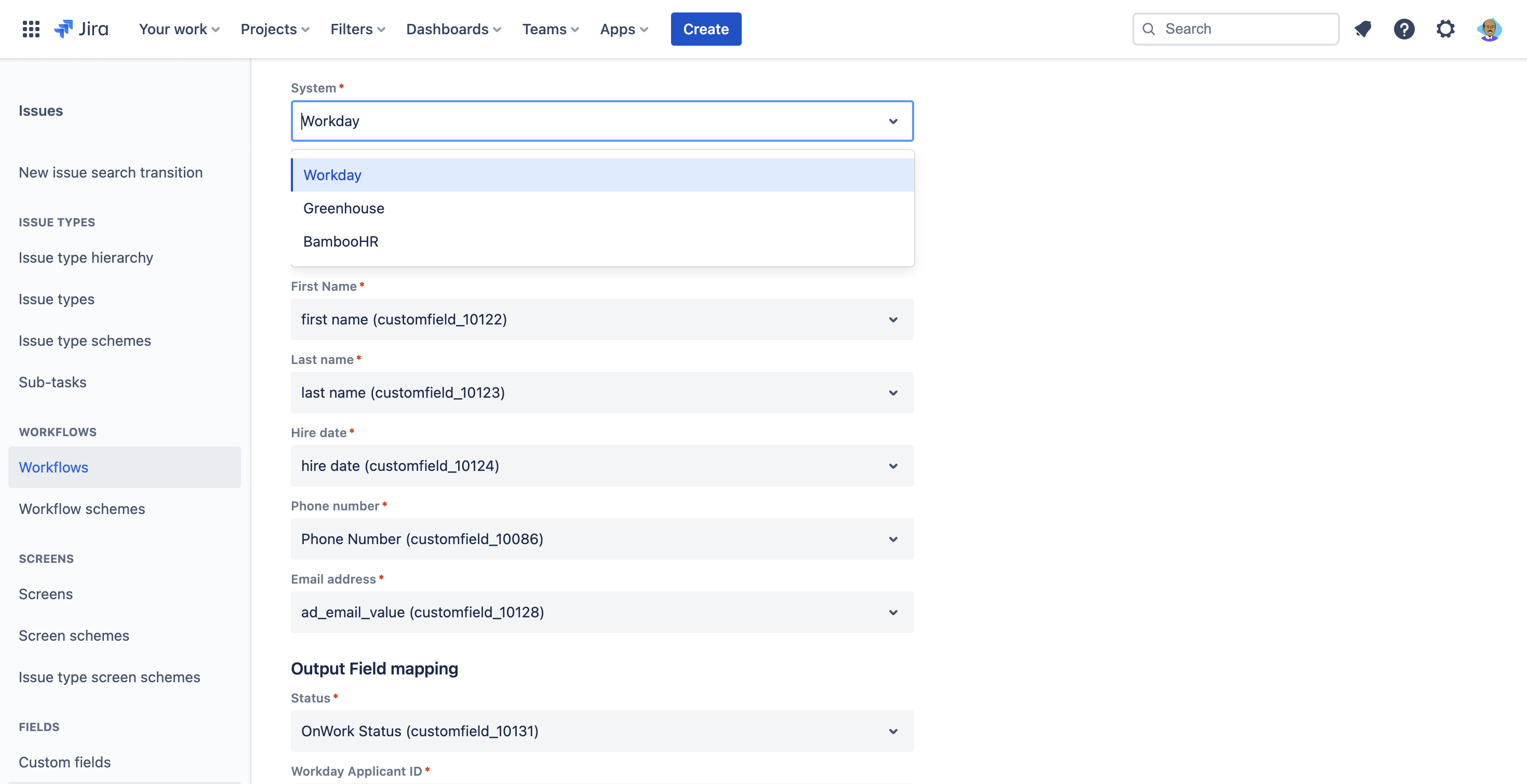Click the Jira logo
This screenshot has height=784, width=1527.
point(81,29)
